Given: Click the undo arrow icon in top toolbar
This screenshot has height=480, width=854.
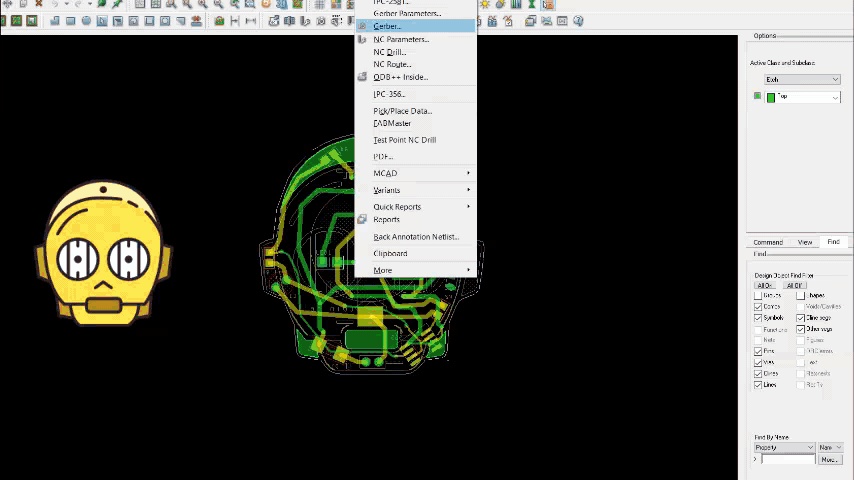Looking at the screenshot, I should click(x=54, y=4).
